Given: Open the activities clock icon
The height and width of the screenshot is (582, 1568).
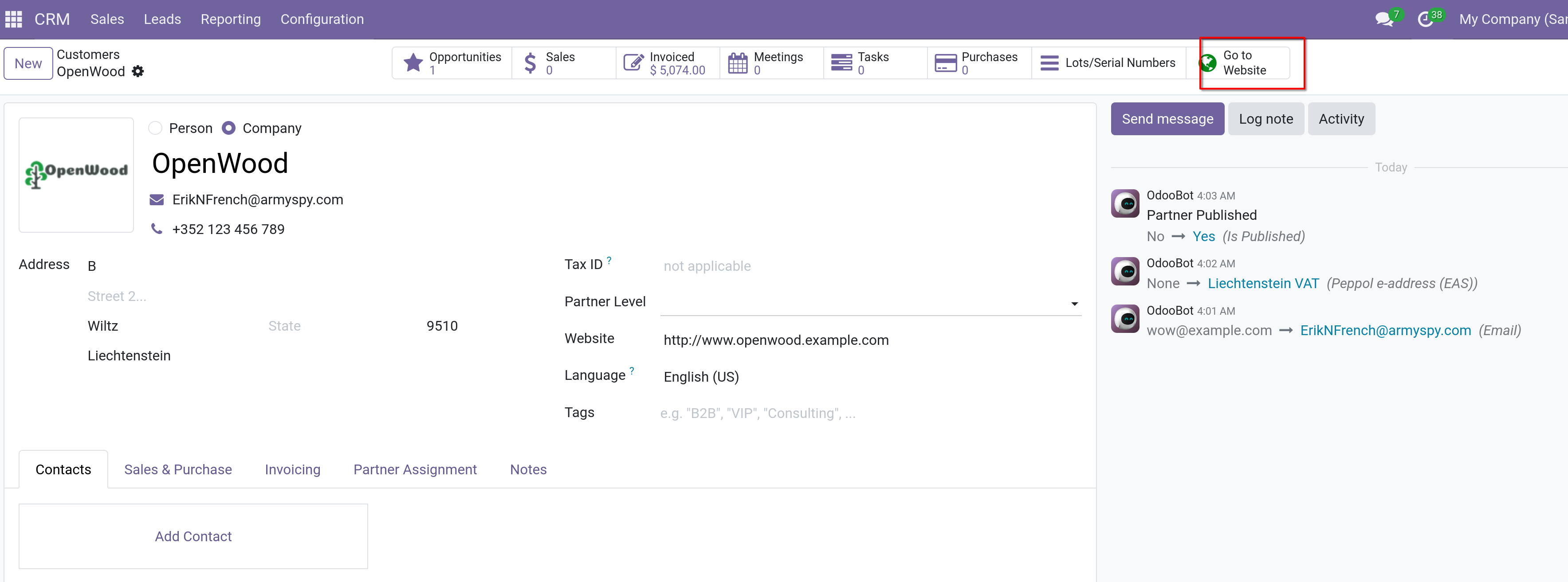Looking at the screenshot, I should [x=1425, y=20].
